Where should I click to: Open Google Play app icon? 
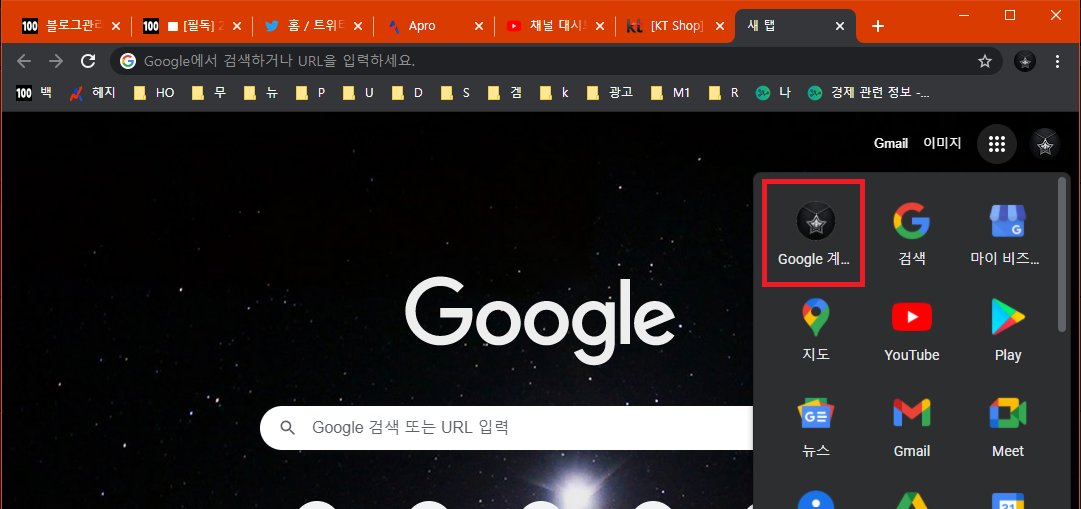coord(1007,330)
